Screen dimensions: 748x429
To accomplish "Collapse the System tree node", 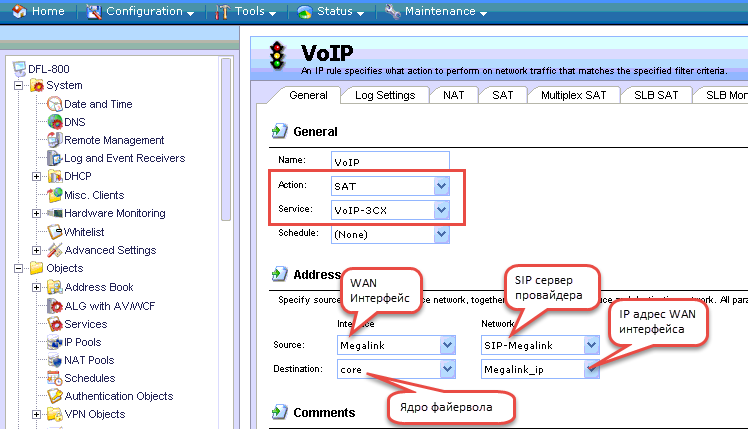I will click(x=18, y=86).
